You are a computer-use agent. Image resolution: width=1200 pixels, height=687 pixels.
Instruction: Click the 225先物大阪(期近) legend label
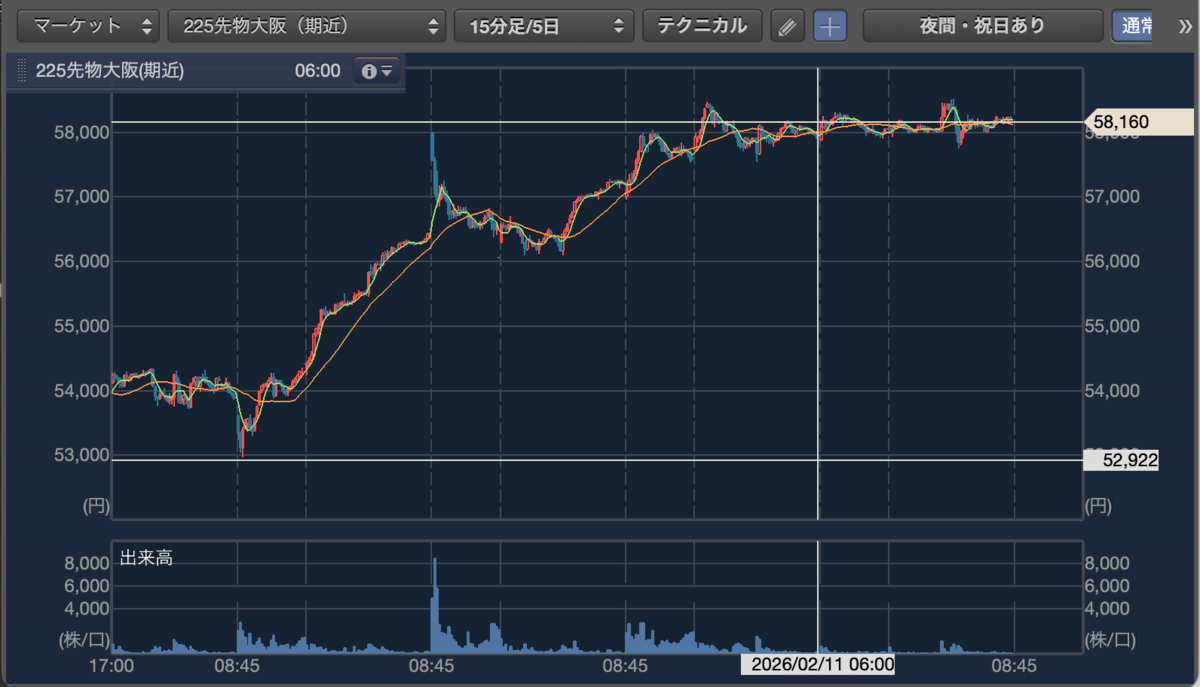(x=109, y=72)
